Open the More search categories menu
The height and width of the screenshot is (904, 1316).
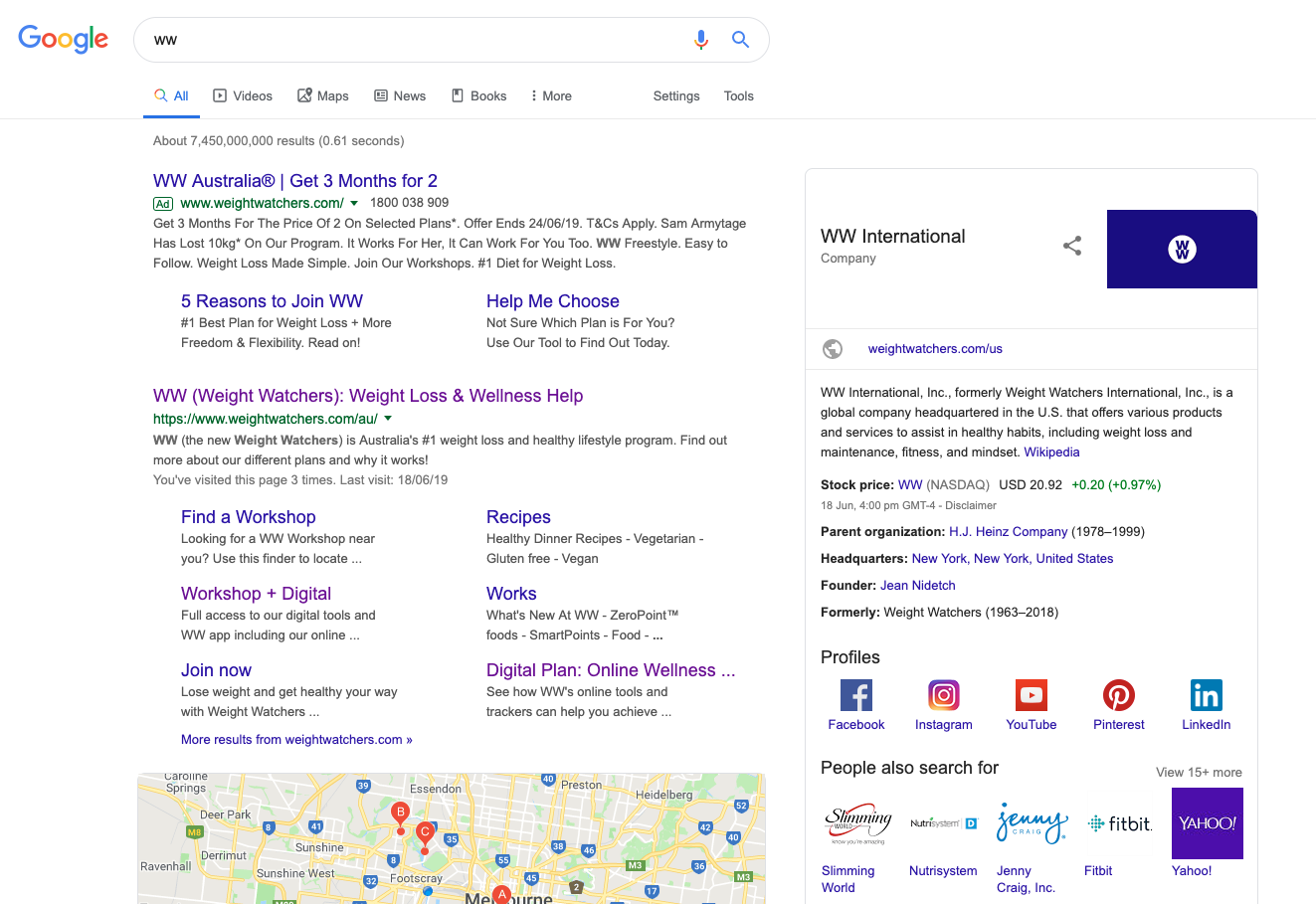pyautogui.click(x=551, y=96)
